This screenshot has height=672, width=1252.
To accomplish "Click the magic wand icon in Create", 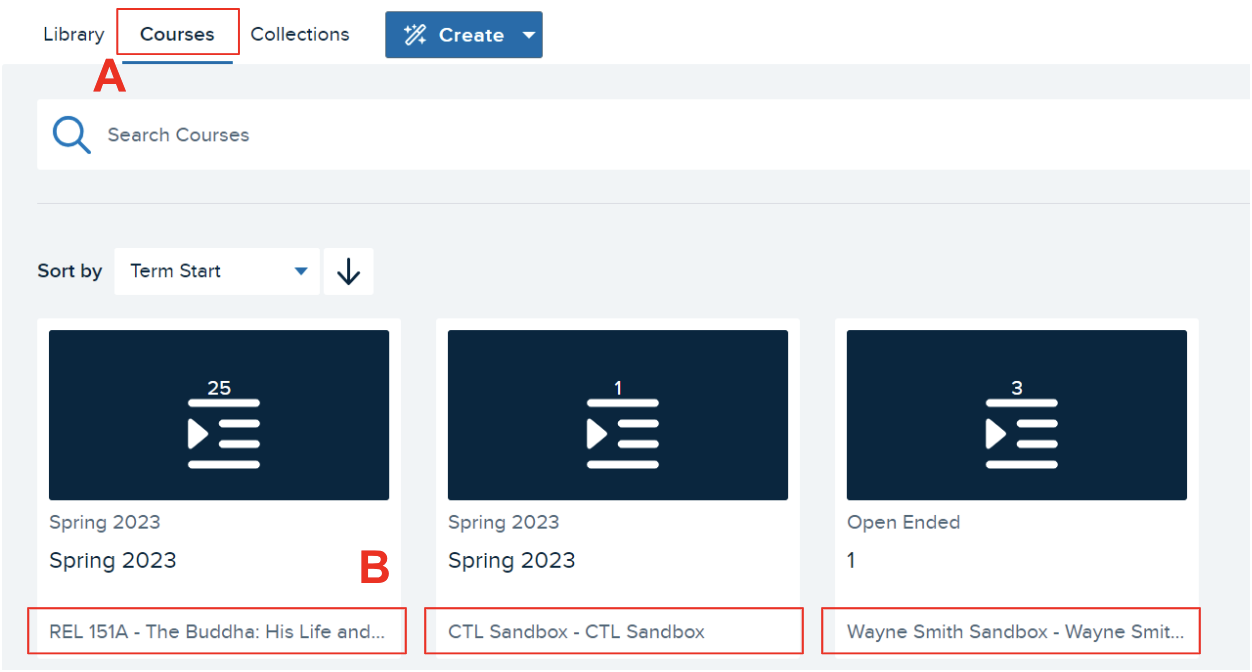I will click(415, 35).
